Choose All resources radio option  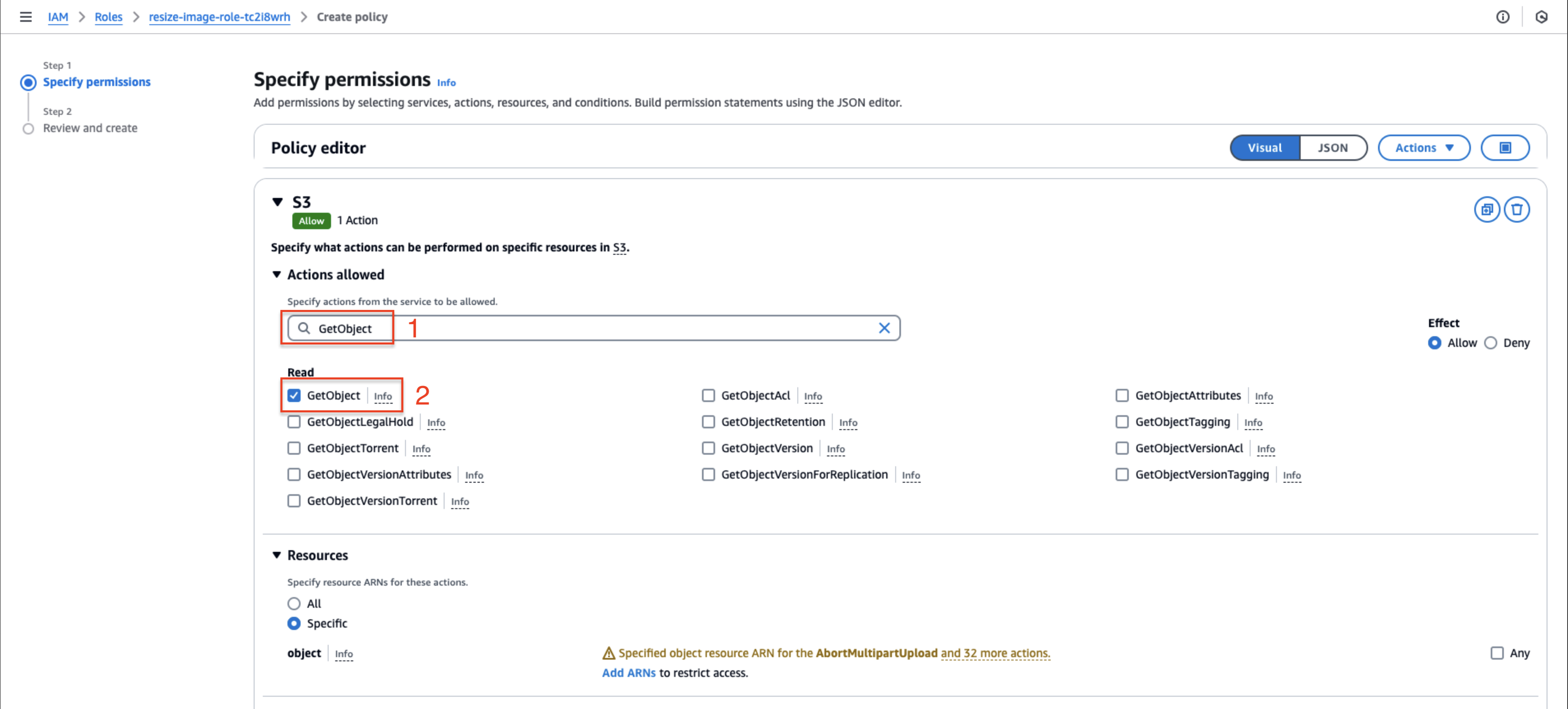(294, 604)
